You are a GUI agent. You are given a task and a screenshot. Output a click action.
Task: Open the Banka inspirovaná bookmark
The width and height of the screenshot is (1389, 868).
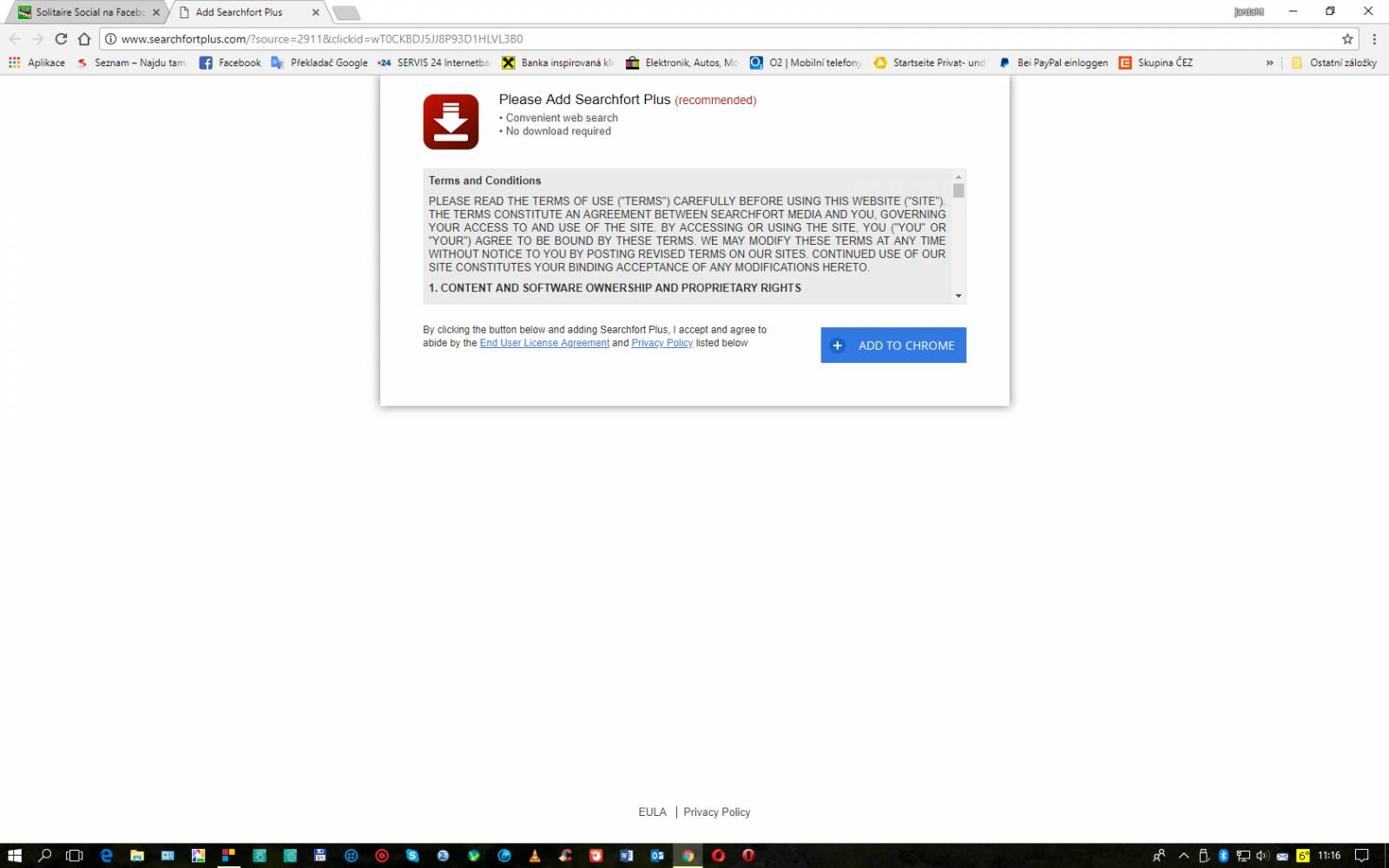point(557,62)
